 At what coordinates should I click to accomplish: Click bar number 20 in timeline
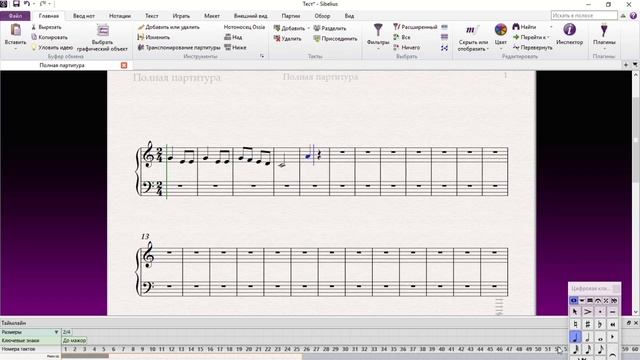(249, 349)
